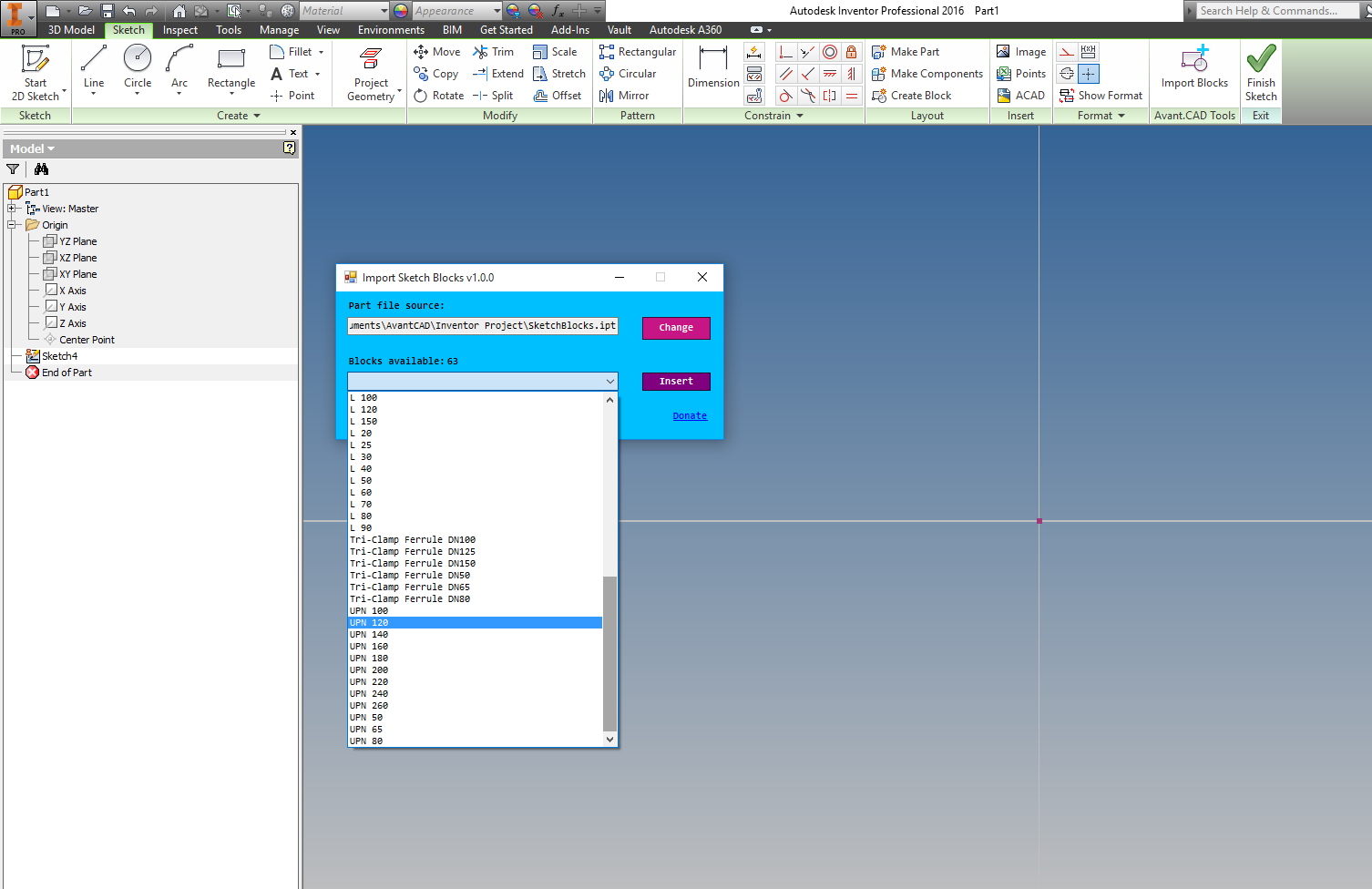Select UPN 120 in the block list
This screenshot has height=889, width=1372.
(x=476, y=623)
